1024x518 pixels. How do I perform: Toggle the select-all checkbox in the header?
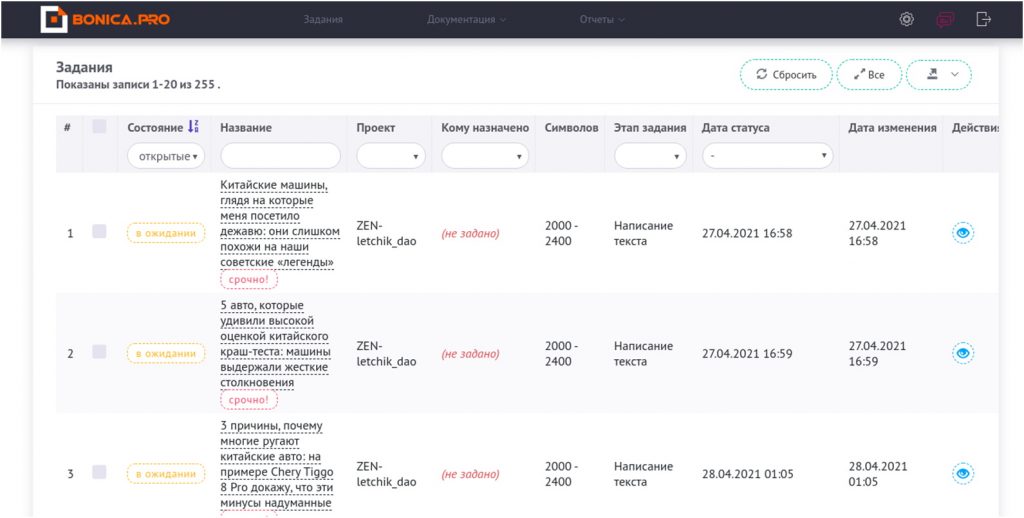[99, 127]
